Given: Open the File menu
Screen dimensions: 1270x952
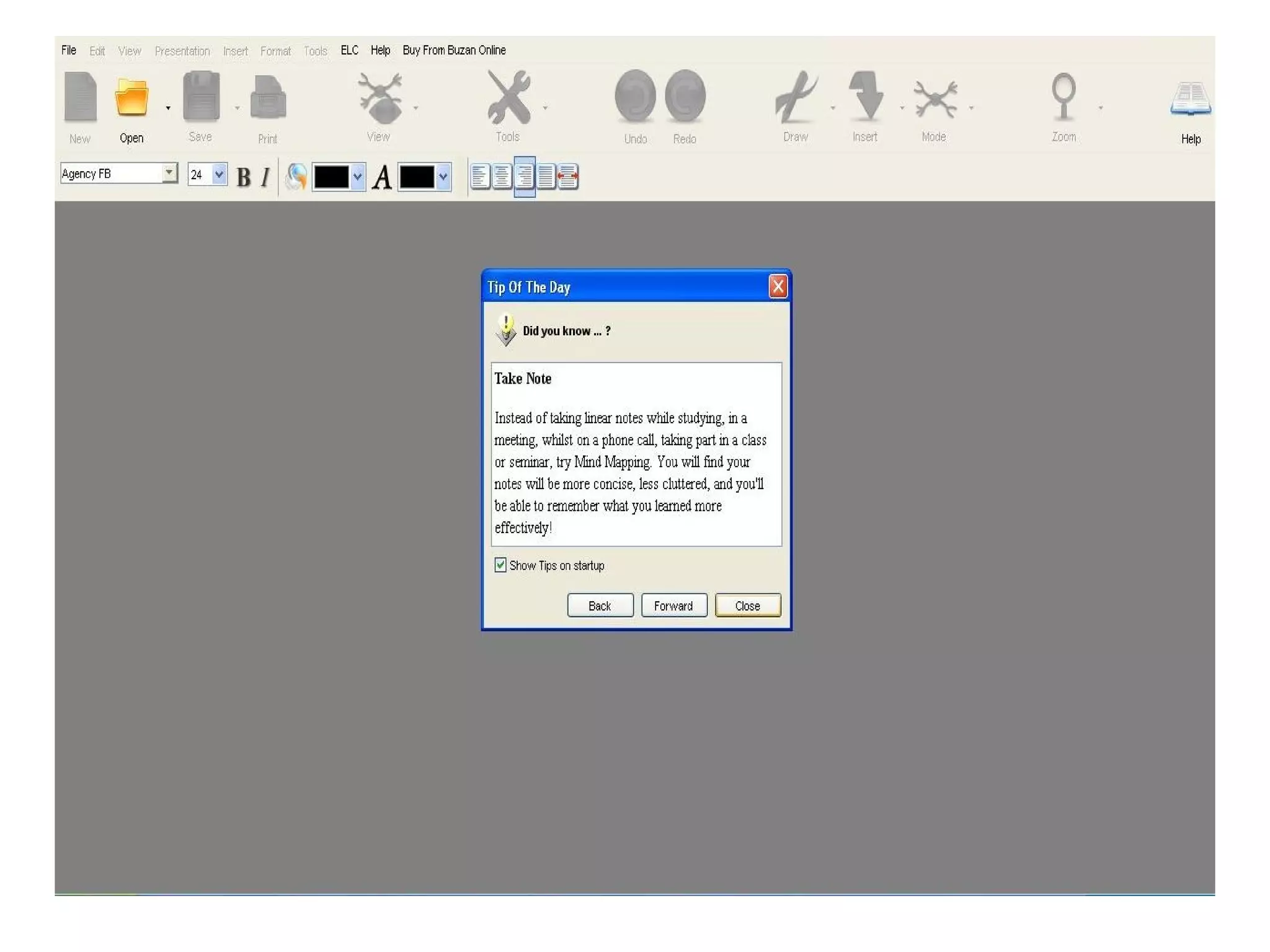Looking at the screenshot, I should tap(68, 50).
